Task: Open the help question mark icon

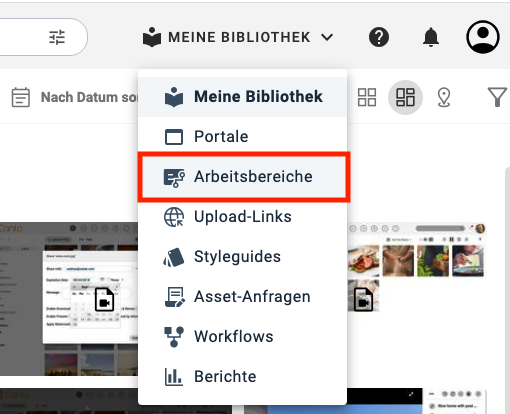Action: [x=379, y=37]
